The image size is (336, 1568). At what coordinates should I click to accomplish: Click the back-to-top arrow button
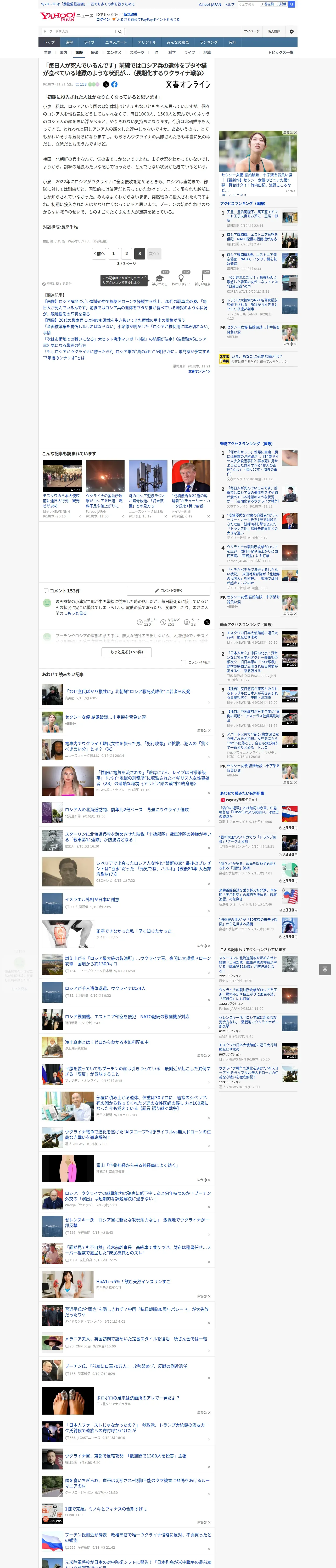[325, 969]
